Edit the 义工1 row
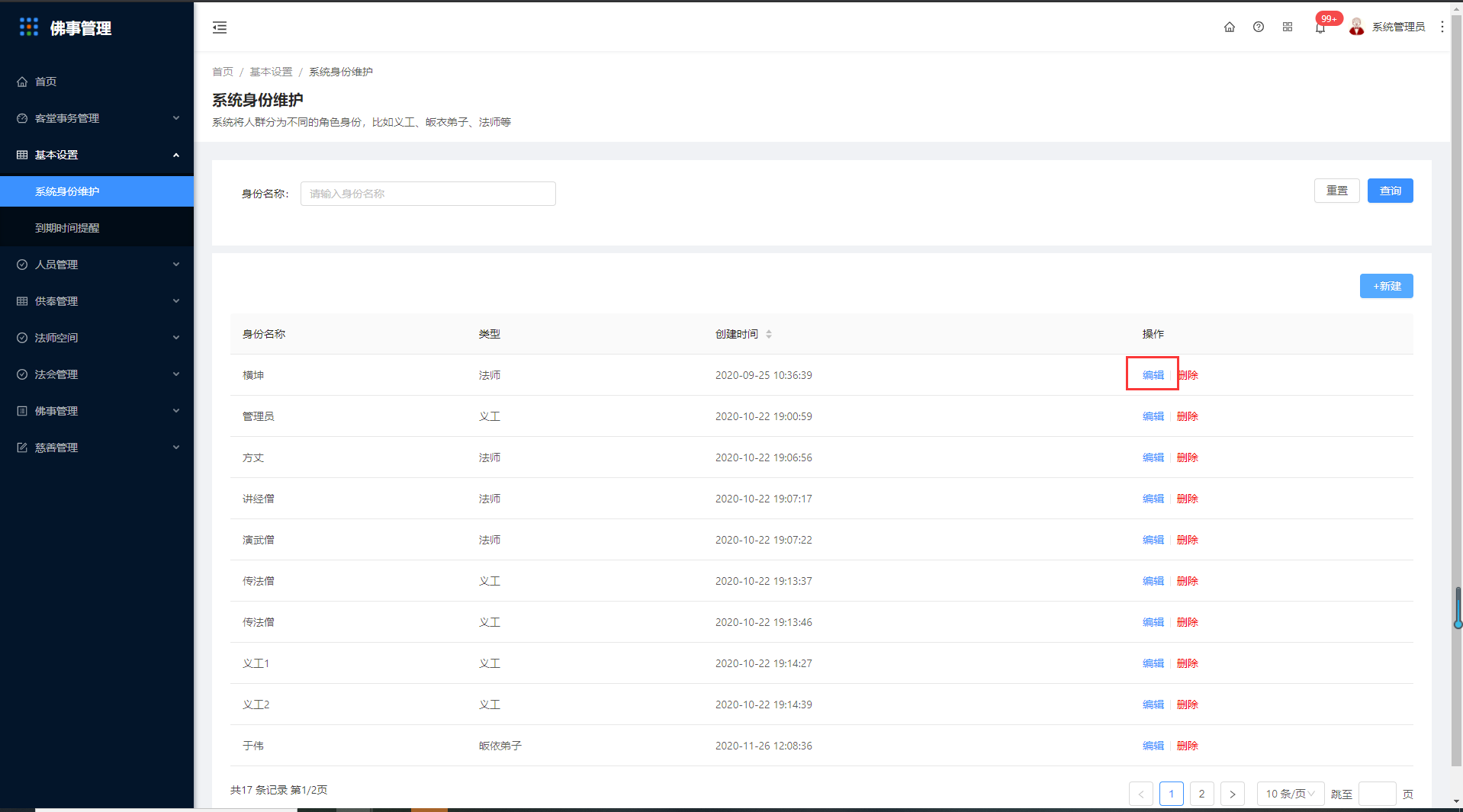This screenshot has height=812, width=1463. coord(1153,663)
